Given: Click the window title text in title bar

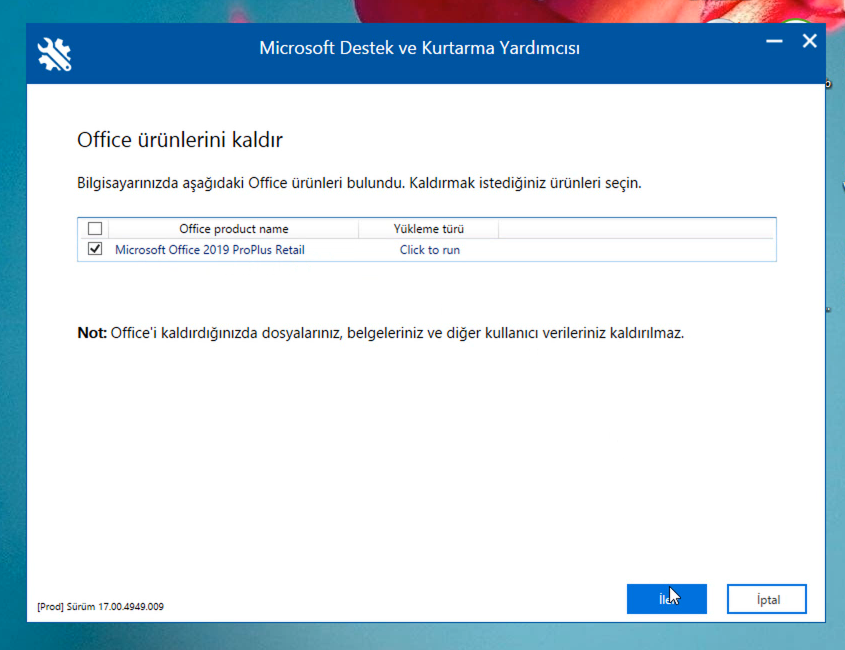Looking at the screenshot, I should pos(419,48).
